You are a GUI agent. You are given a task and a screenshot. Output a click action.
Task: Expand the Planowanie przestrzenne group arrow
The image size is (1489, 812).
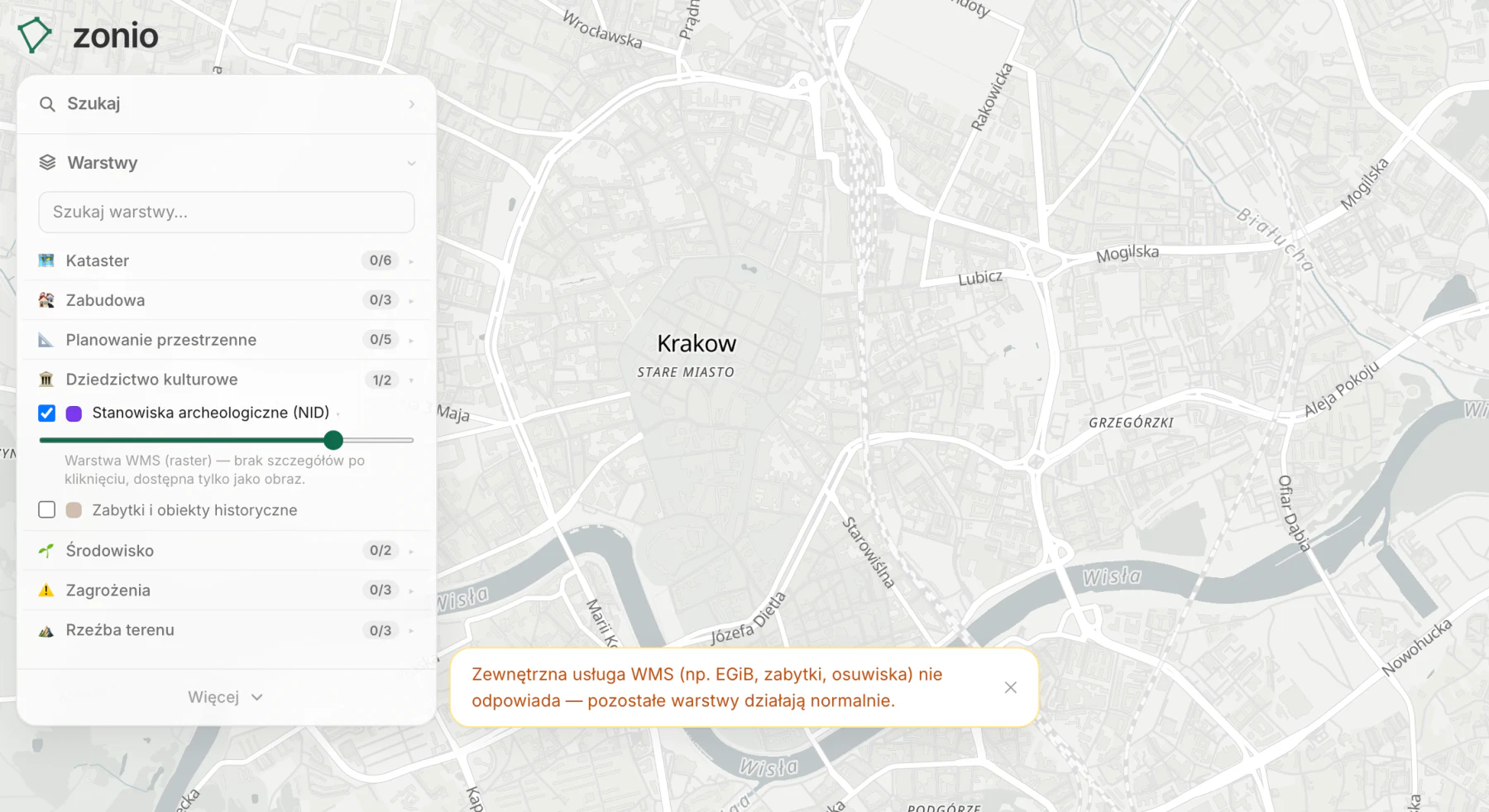click(x=411, y=341)
